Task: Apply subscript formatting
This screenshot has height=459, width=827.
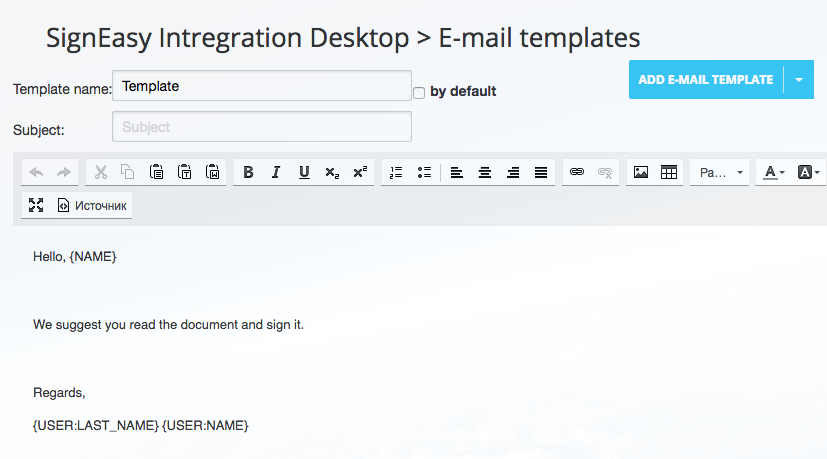Action: pyautogui.click(x=332, y=173)
